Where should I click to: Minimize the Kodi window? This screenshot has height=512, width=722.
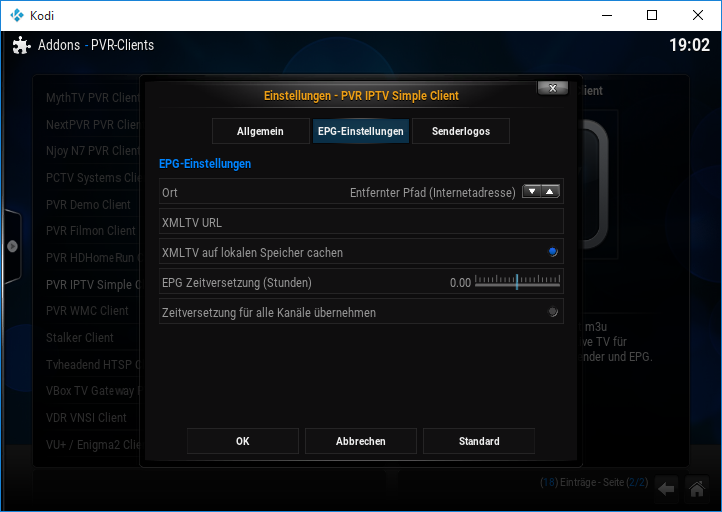pyautogui.click(x=607, y=15)
